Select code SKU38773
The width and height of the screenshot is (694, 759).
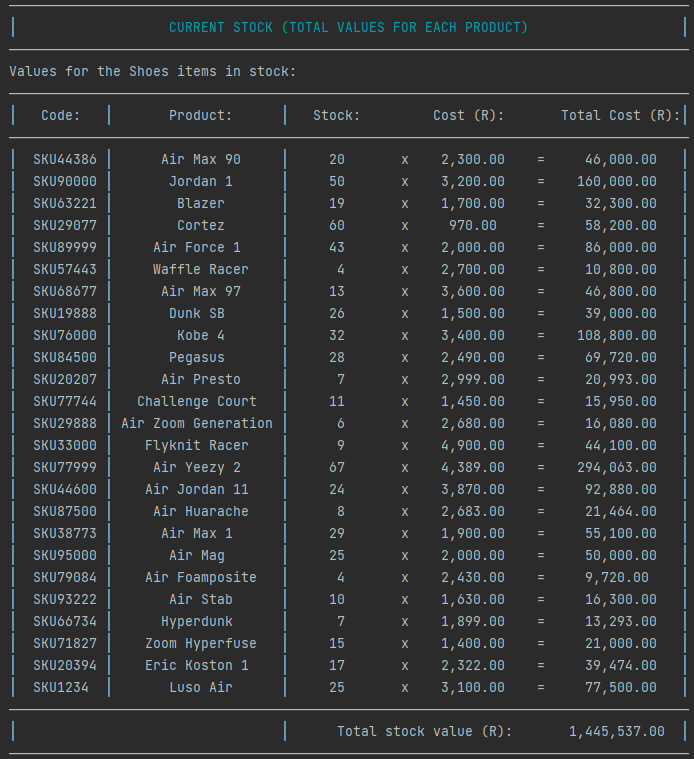point(65,533)
